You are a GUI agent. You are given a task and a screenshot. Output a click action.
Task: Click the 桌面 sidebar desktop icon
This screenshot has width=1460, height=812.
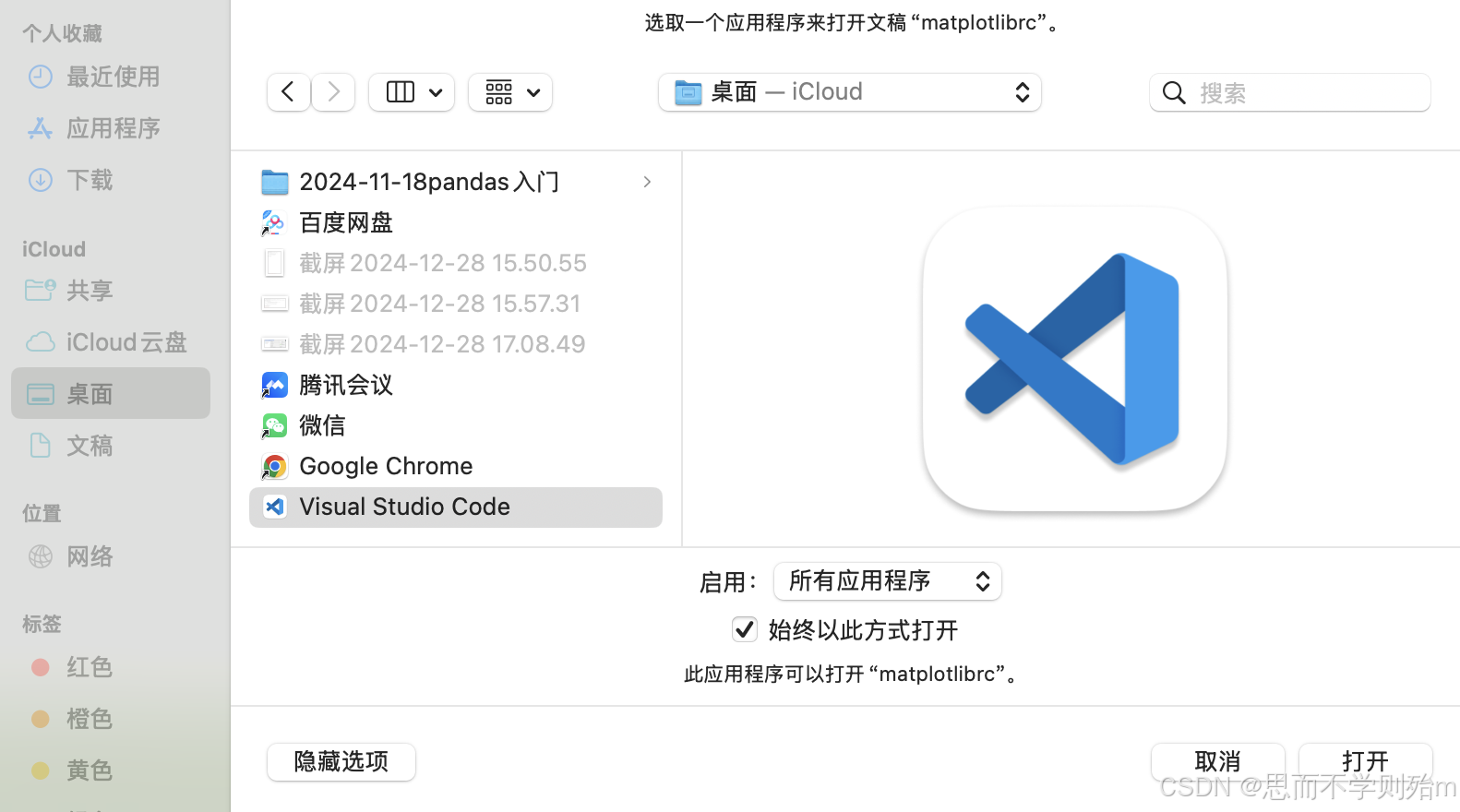41,395
